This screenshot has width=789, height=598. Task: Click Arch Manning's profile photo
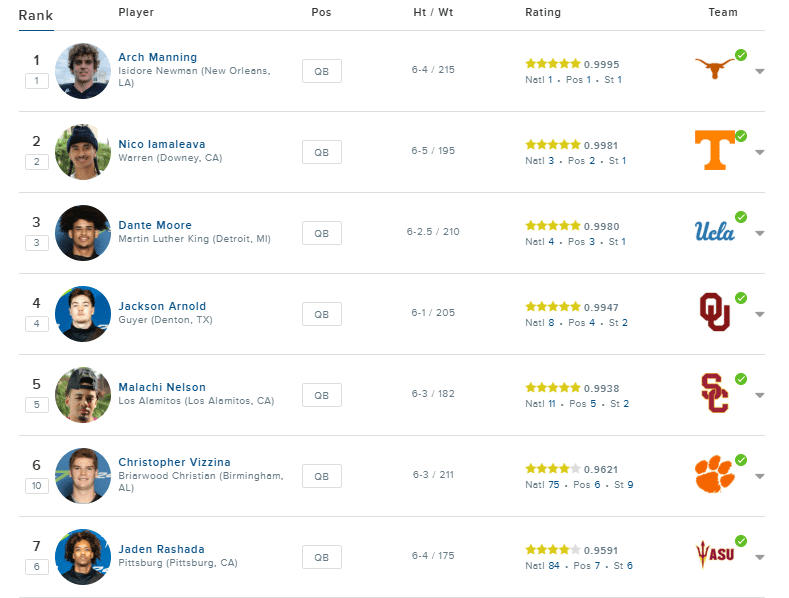[83, 71]
